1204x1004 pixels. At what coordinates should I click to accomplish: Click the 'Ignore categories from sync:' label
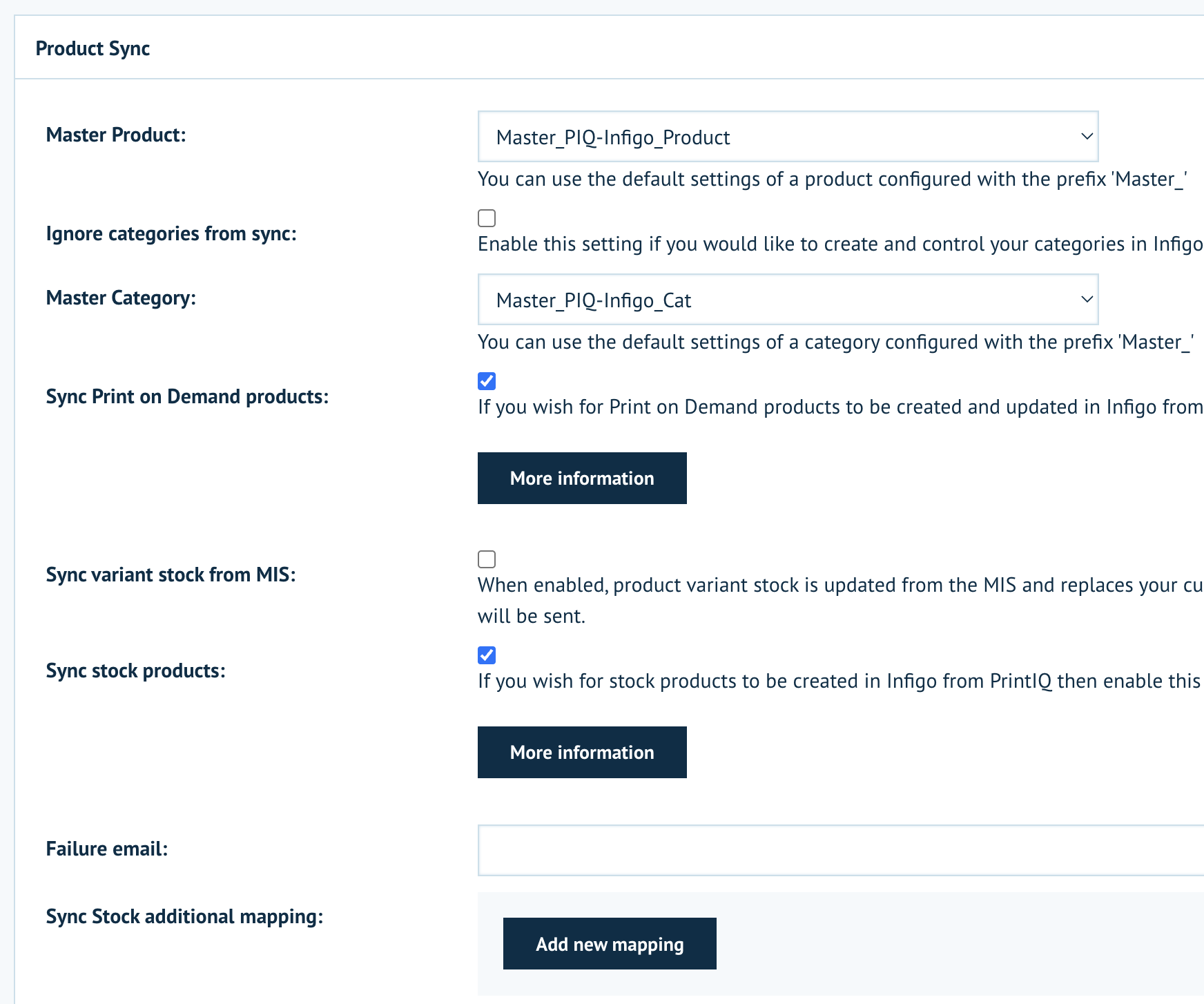[171, 233]
